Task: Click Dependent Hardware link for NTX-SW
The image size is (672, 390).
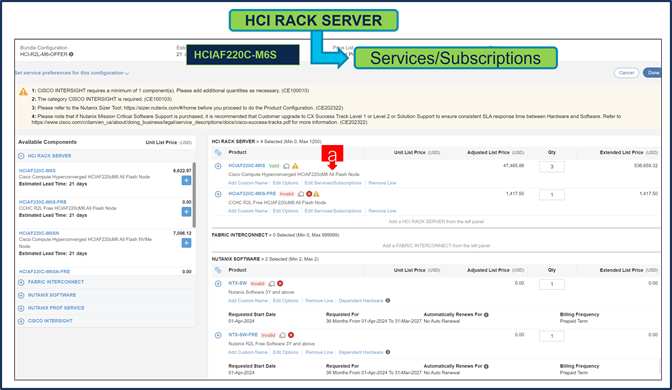Action: tap(361, 301)
